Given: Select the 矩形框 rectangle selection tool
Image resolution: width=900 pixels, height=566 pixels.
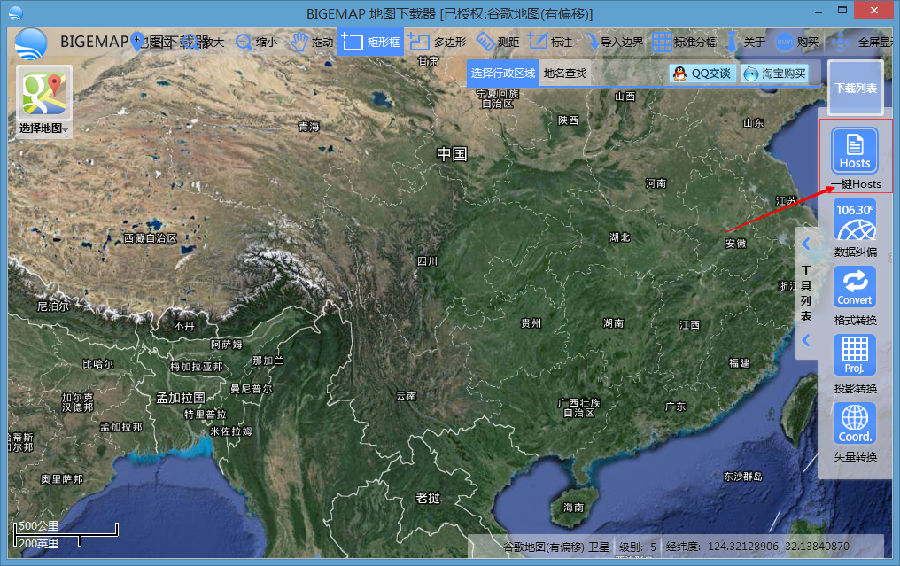Looking at the screenshot, I should pos(370,42).
